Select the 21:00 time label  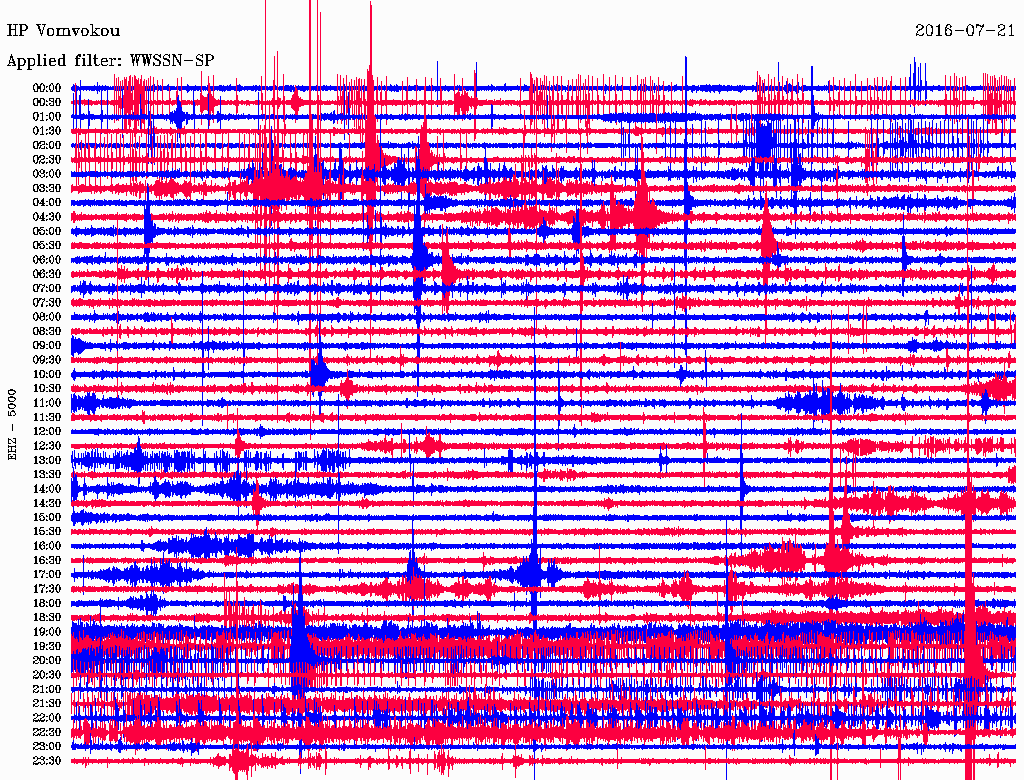click(x=47, y=689)
